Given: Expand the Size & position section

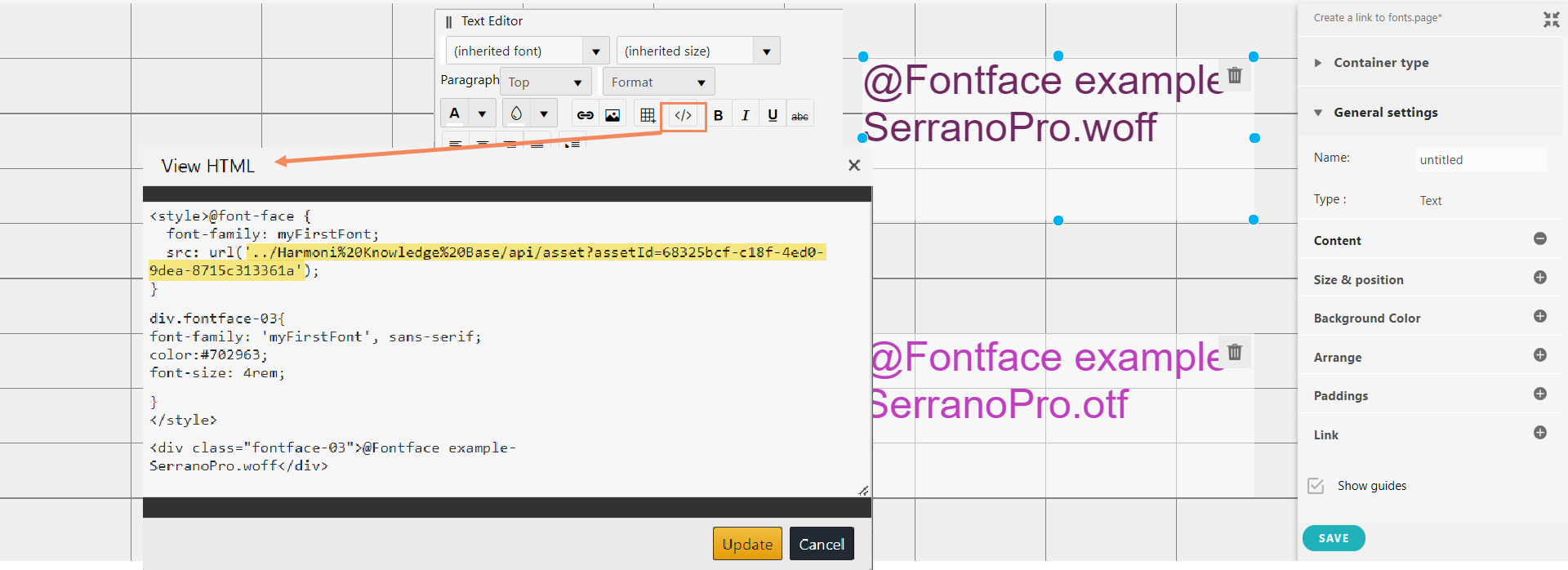Looking at the screenshot, I should [1540, 278].
